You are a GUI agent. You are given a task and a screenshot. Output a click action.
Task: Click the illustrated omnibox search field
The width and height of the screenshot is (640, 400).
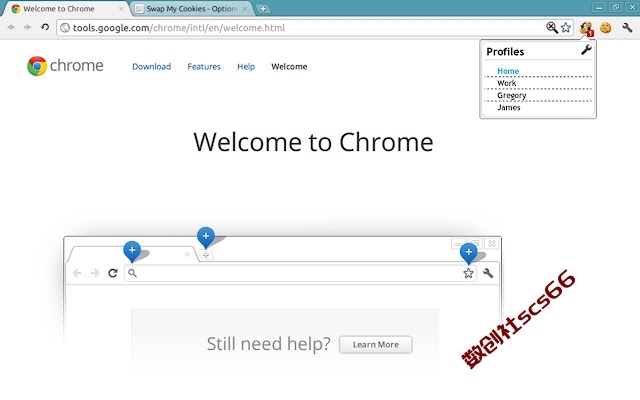point(300,273)
